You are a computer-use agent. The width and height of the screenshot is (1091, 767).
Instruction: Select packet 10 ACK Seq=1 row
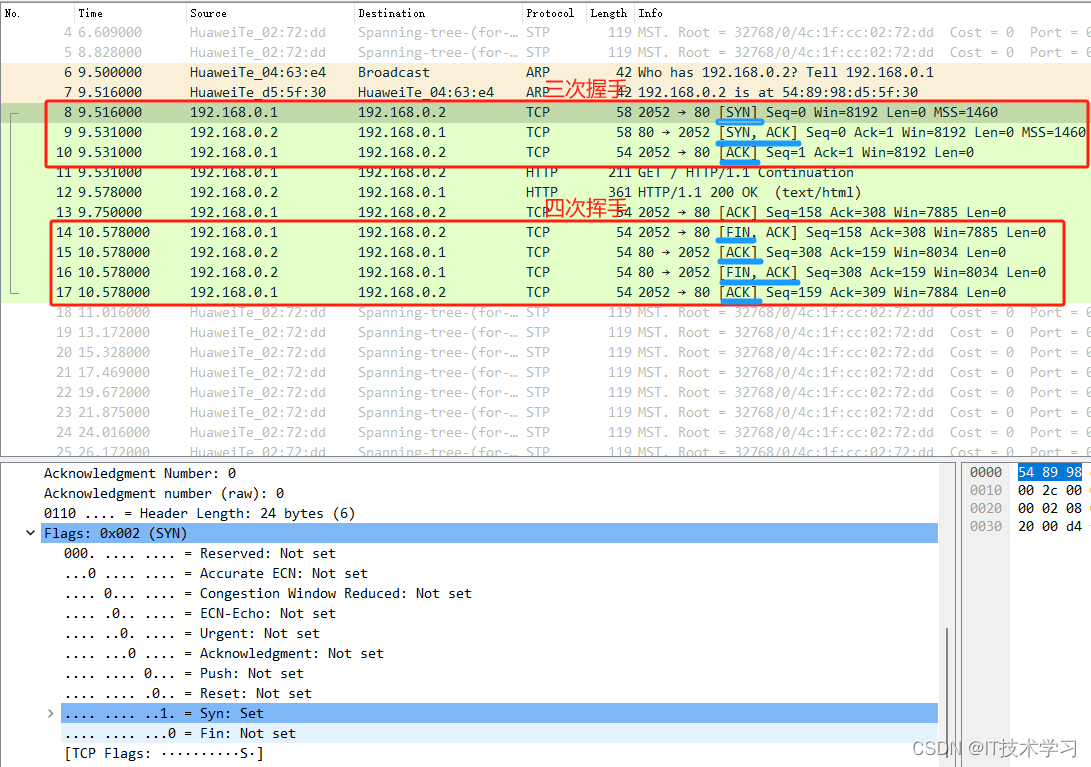(x=546, y=152)
